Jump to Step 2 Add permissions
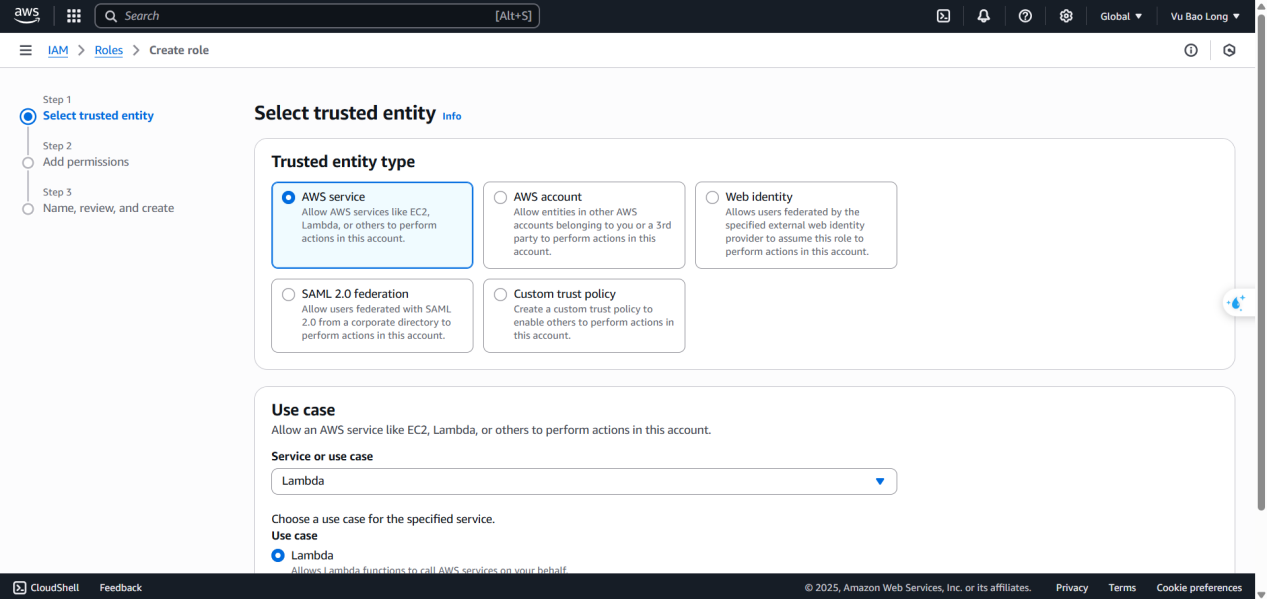This screenshot has width=1267, height=599. [x=86, y=162]
